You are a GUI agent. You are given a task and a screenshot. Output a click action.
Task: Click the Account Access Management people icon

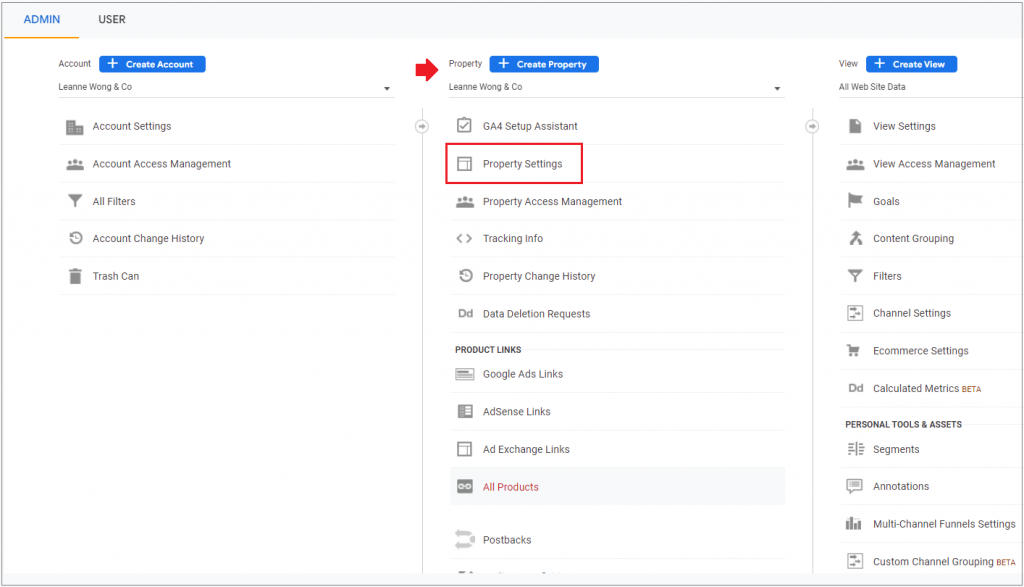point(74,165)
